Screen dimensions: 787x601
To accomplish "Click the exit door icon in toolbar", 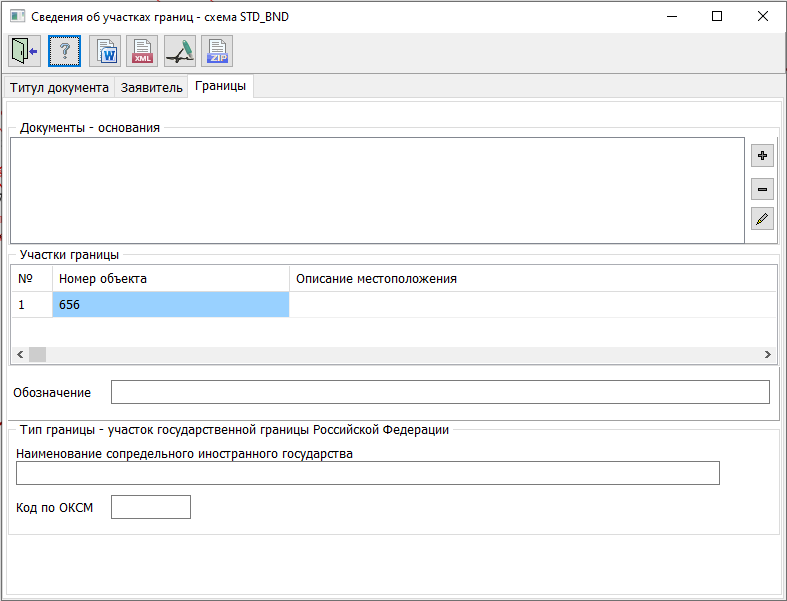I will click(x=24, y=51).
